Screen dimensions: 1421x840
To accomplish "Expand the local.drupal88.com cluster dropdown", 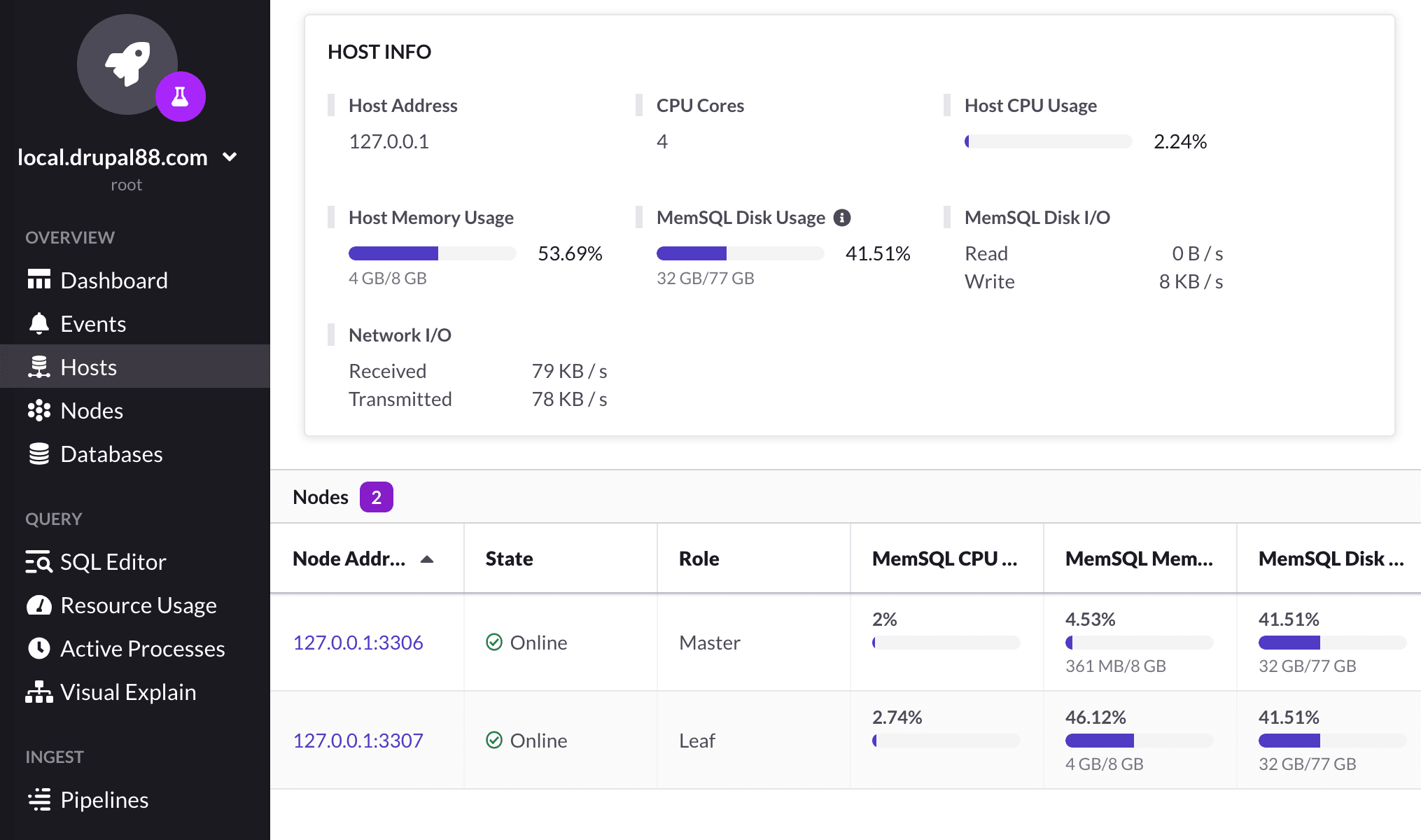I will pyautogui.click(x=230, y=157).
